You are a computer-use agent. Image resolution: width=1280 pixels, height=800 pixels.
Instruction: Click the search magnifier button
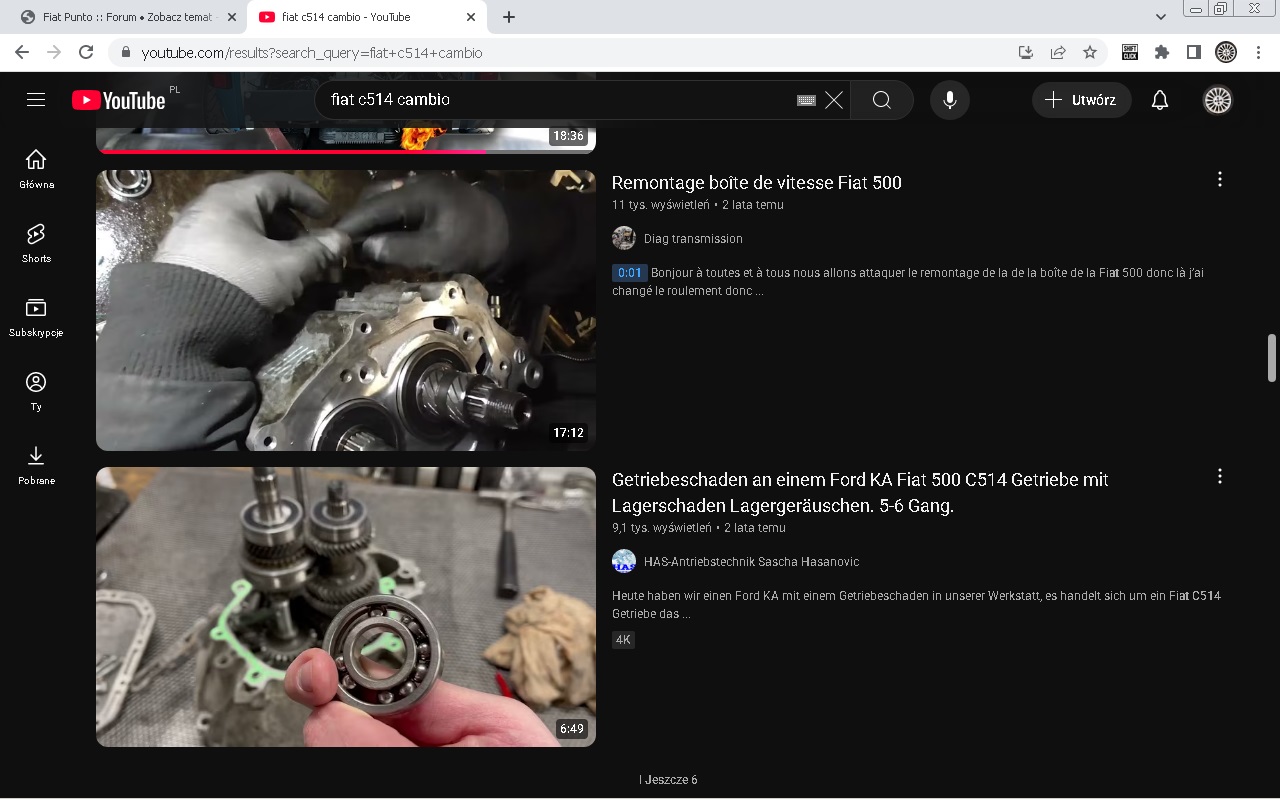click(881, 100)
